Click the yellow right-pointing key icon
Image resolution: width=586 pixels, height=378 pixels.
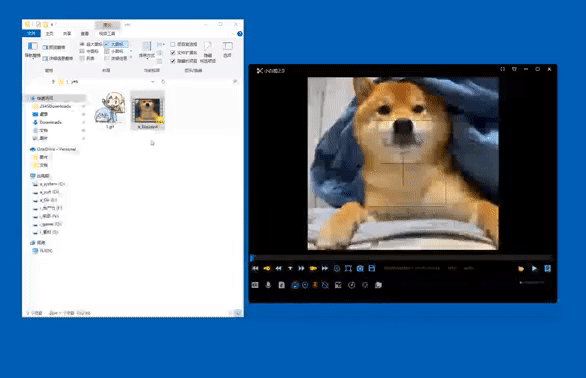(x=313, y=268)
